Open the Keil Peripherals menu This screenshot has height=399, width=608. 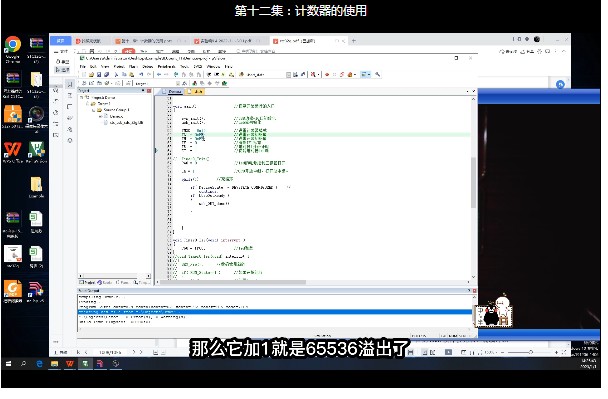click(x=167, y=67)
